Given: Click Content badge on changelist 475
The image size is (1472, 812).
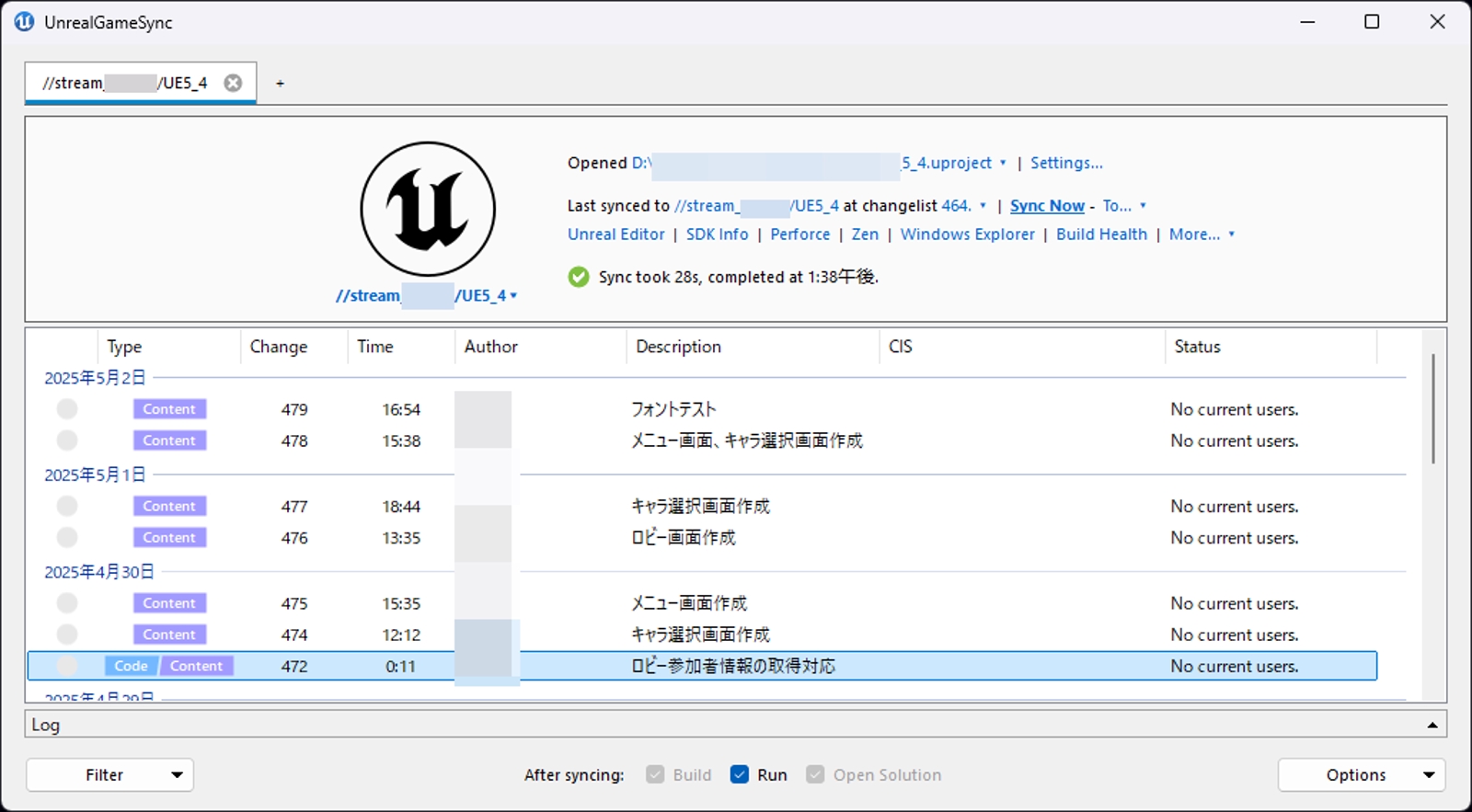Looking at the screenshot, I should click(169, 603).
